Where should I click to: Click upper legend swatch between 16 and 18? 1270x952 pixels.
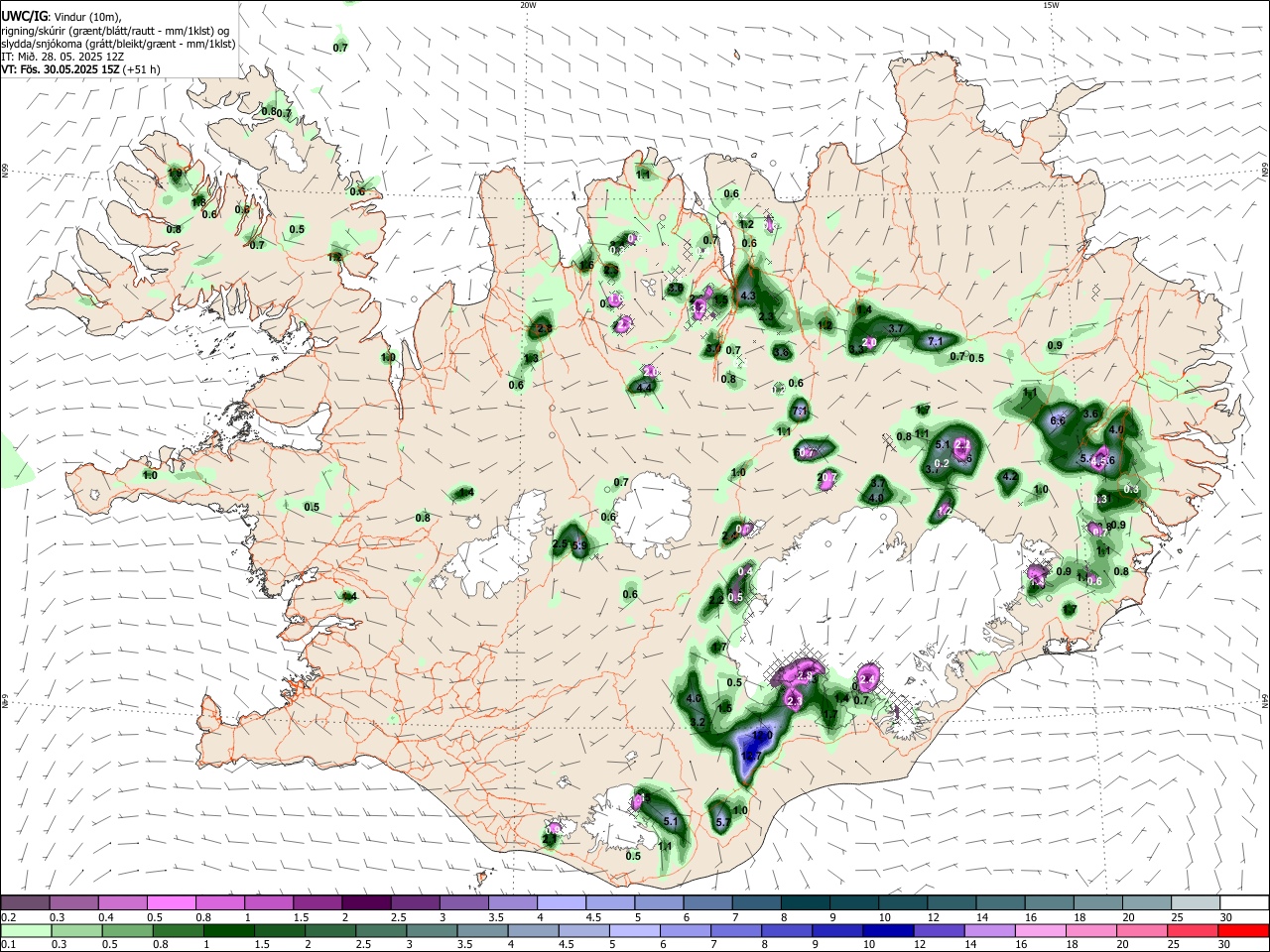click(1050, 903)
